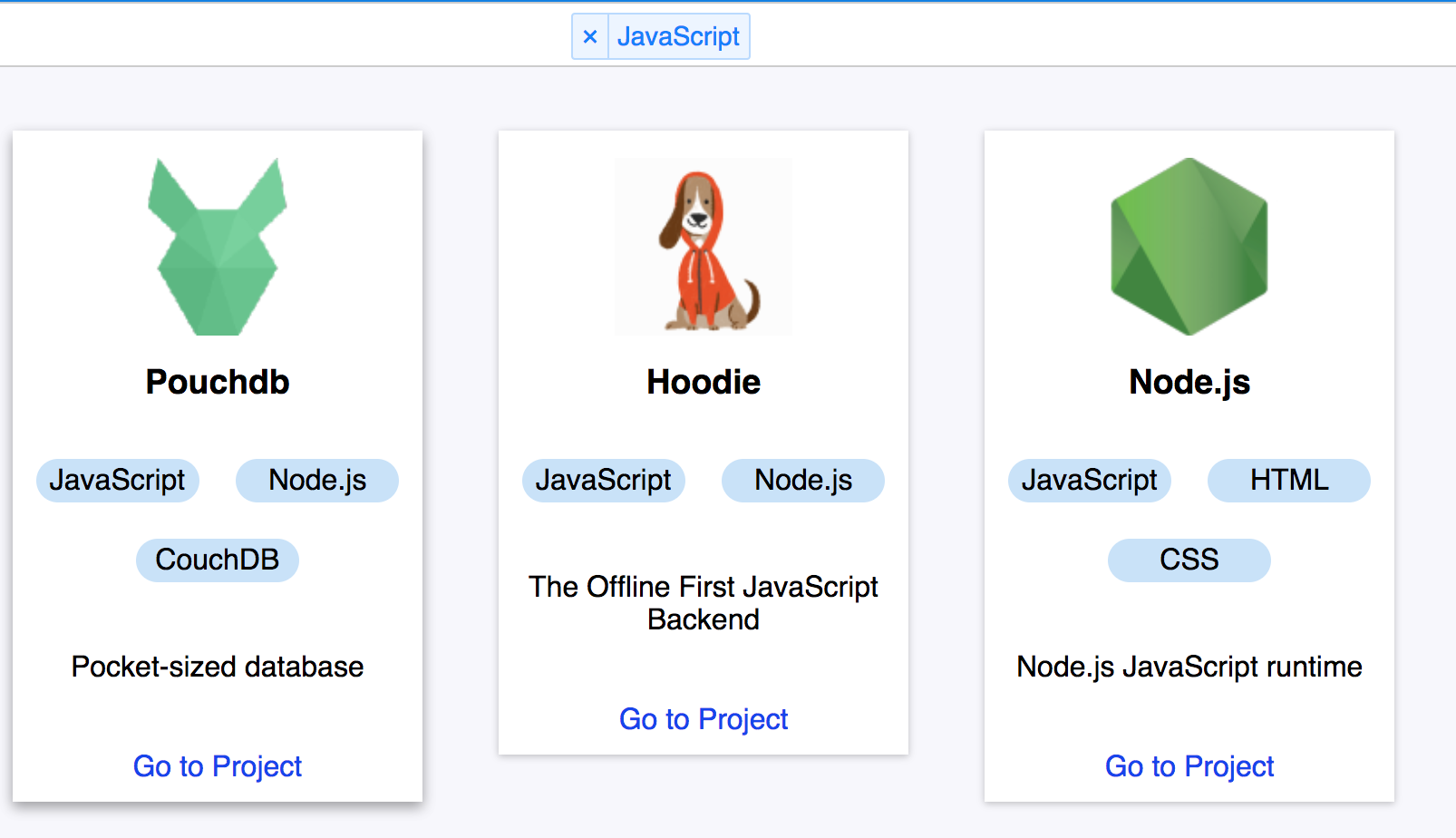Open Go to Project link for Pouchdb
This screenshot has height=838, width=1456.
click(218, 766)
